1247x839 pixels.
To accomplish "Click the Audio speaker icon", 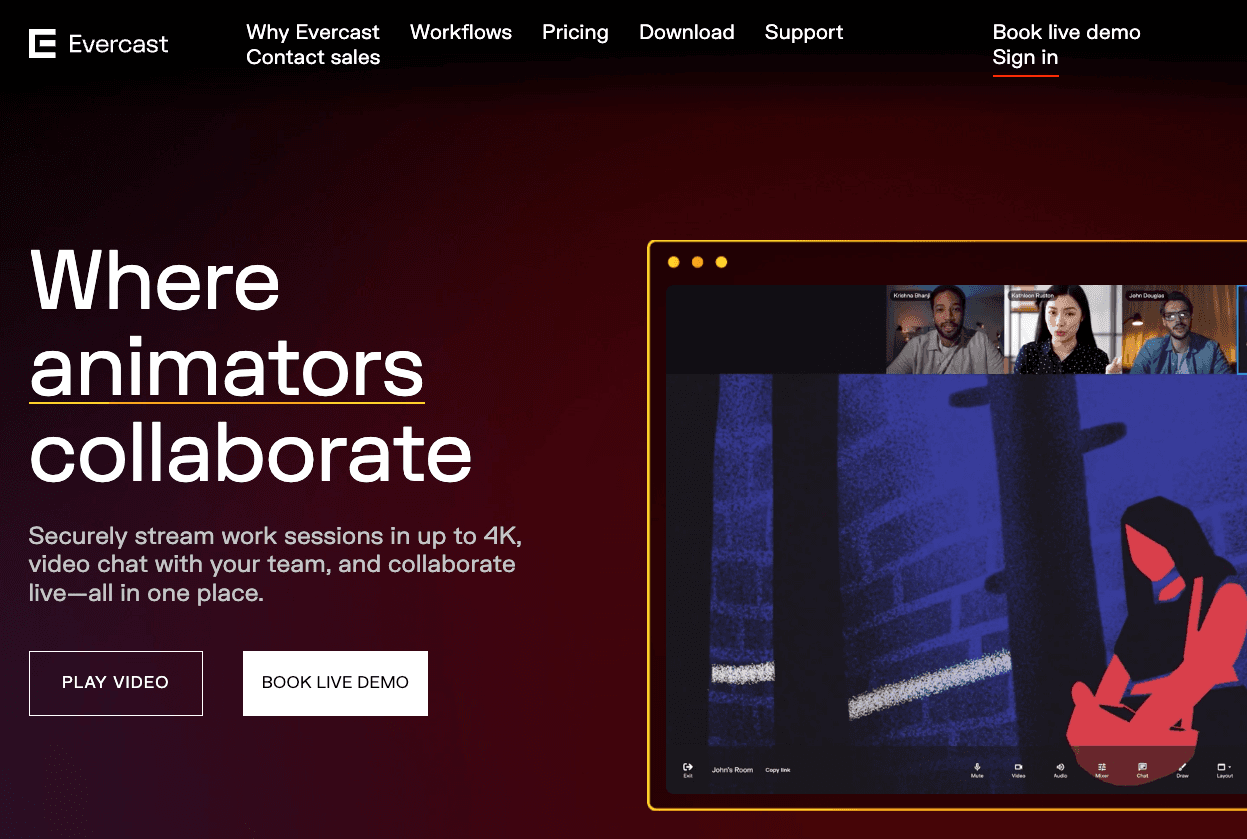I will coord(1060,767).
